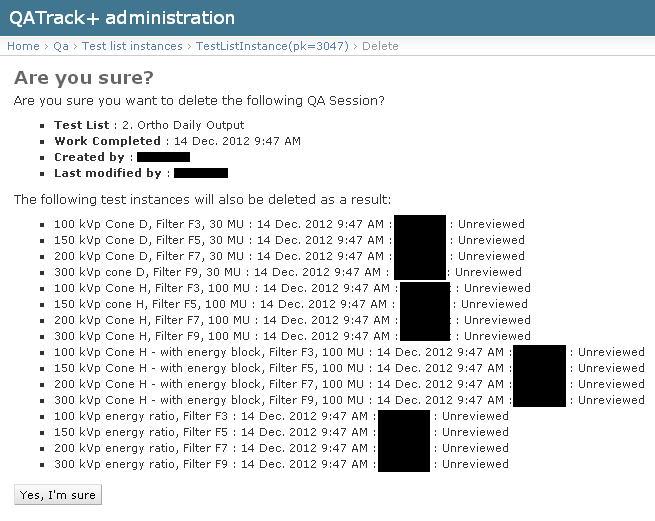Click the redacted Created by user
Image resolution: width=655 pixels, height=521 pixels.
(x=163, y=157)
